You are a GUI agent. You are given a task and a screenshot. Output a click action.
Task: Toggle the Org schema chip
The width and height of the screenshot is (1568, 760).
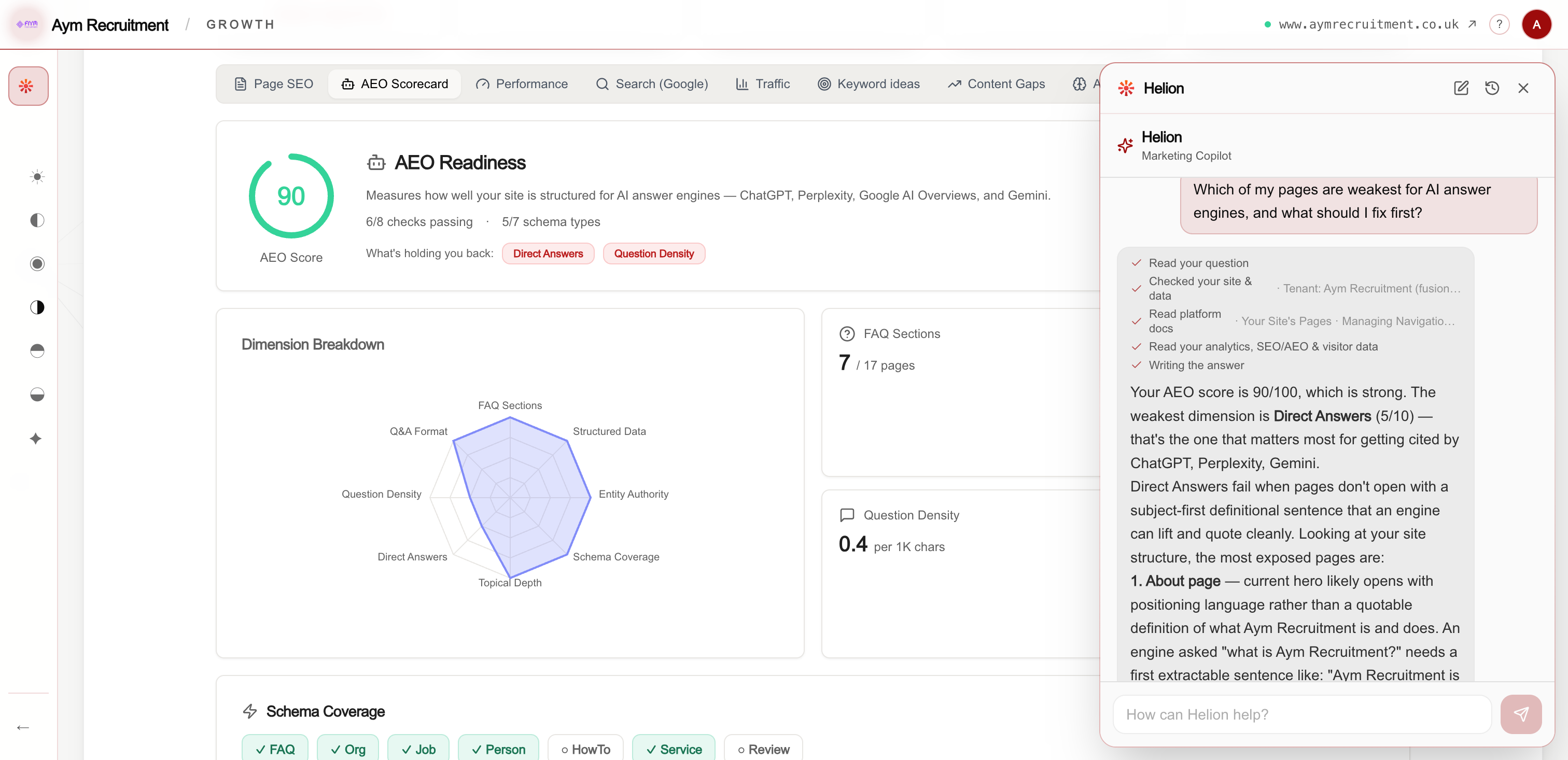[x=347, y=749]
